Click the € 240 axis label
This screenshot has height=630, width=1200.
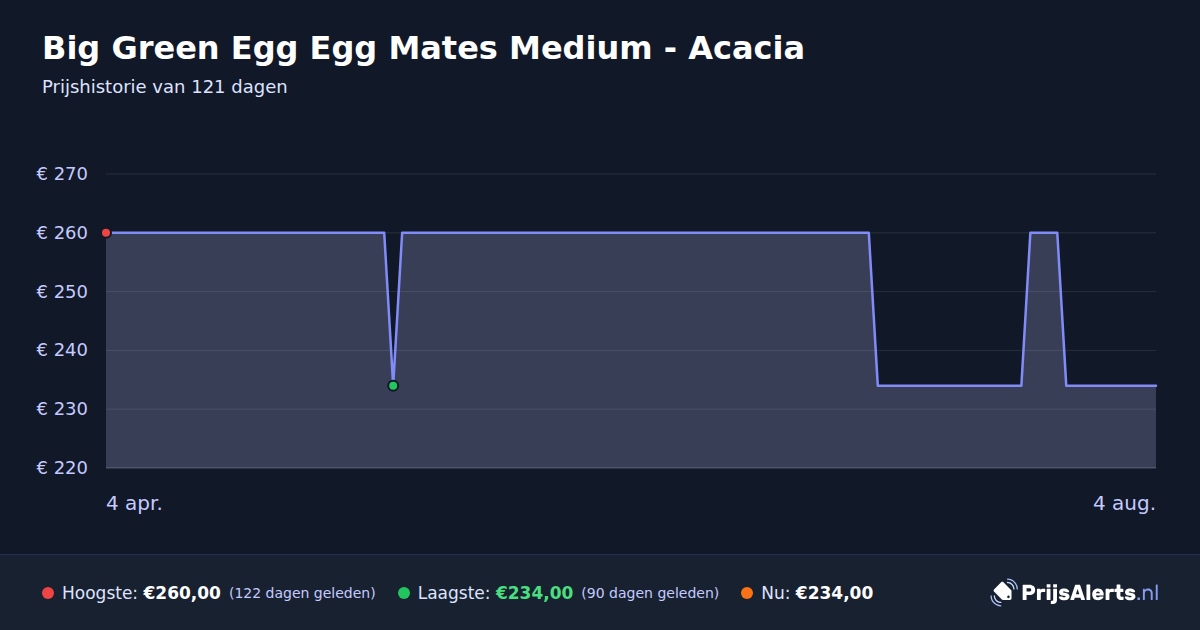(x=62, y=350)
